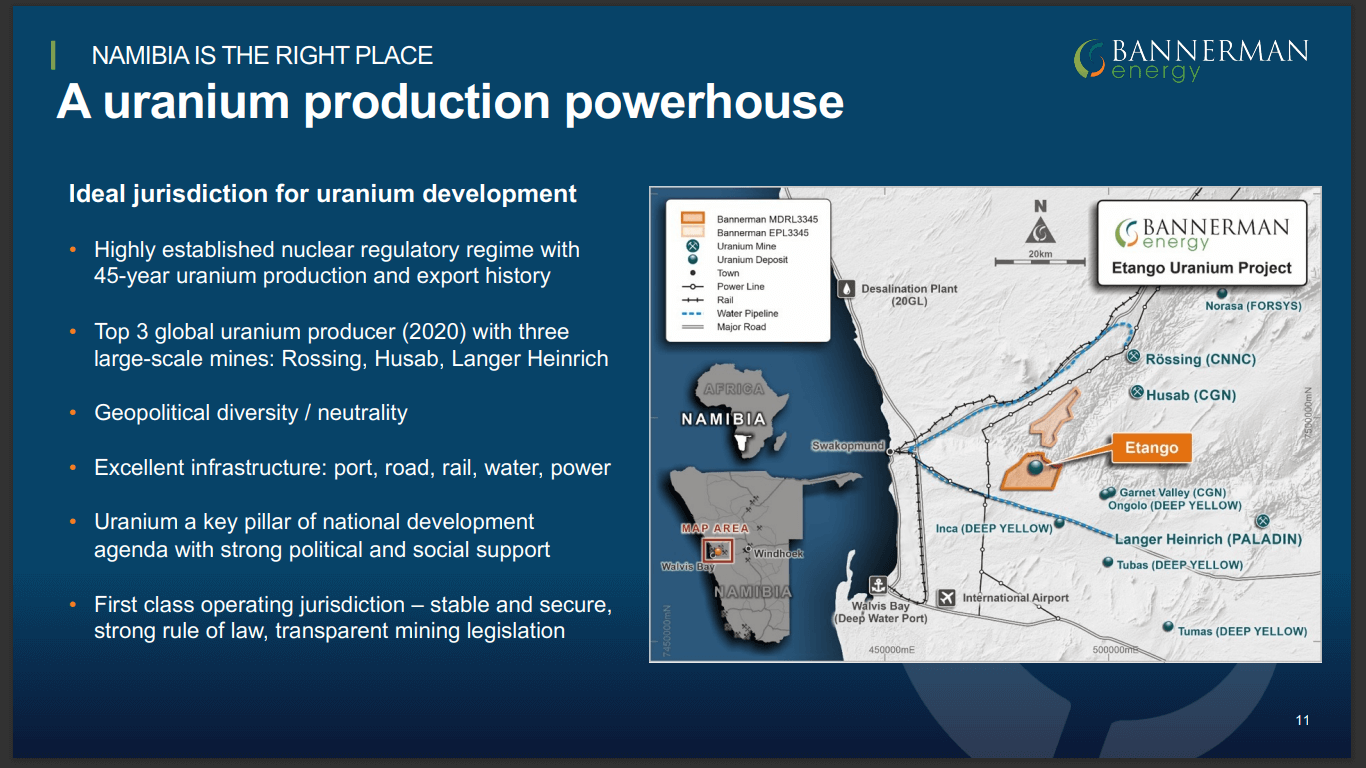Click the 'Garnet Valley (CGN)' label

coord(1173,493)
